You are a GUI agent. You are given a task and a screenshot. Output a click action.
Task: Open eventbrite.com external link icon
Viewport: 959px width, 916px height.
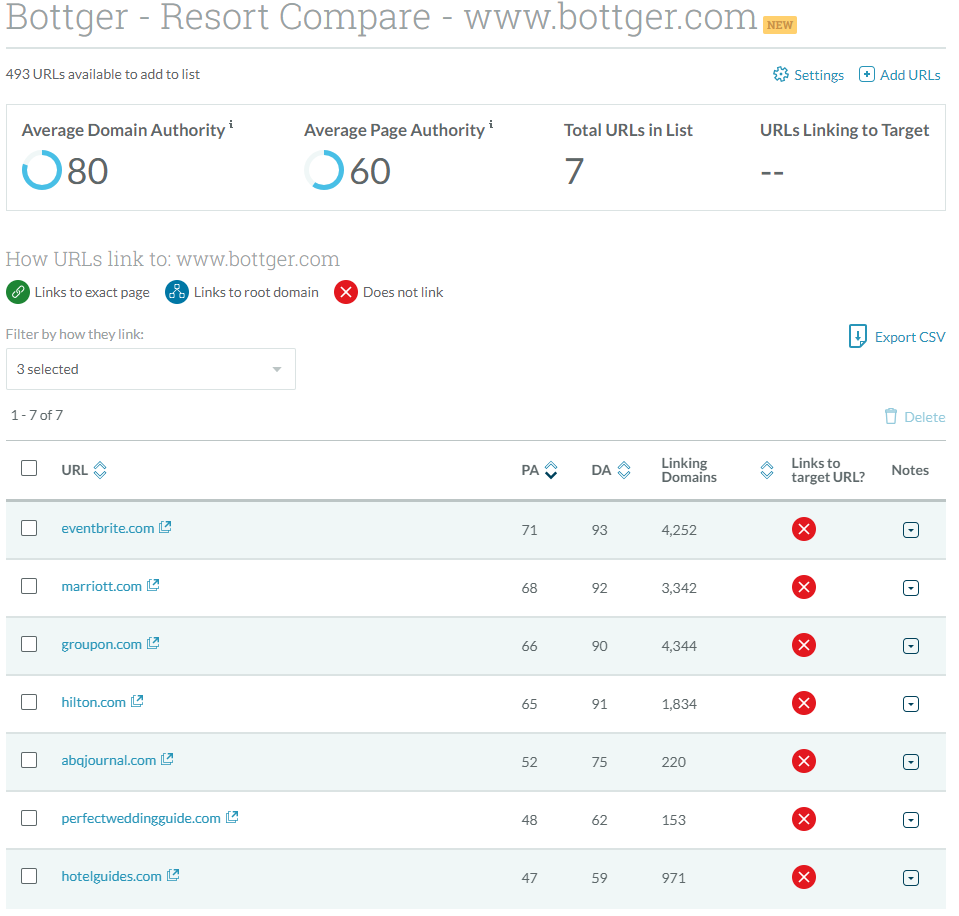(166, 527)
